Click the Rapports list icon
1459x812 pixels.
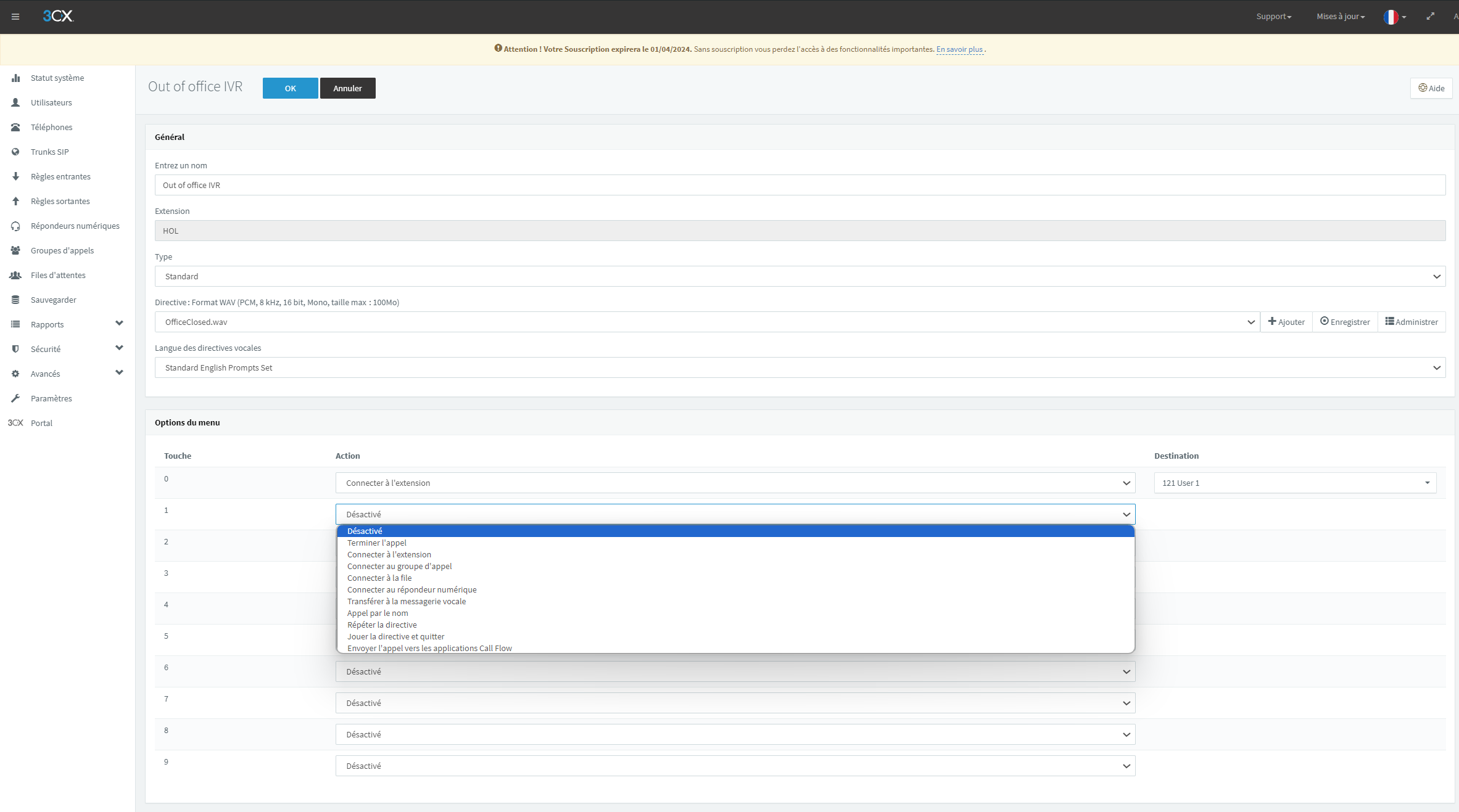pyautogui.click(x=15, y=324)
